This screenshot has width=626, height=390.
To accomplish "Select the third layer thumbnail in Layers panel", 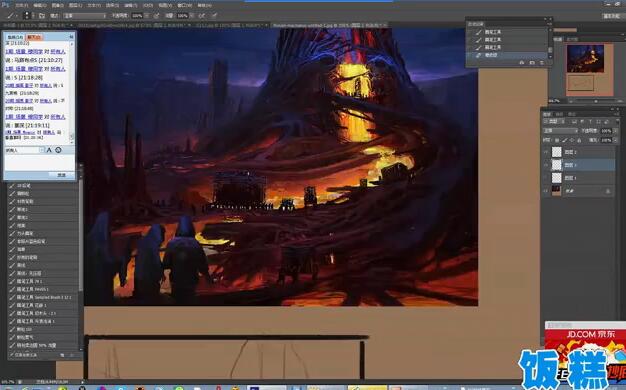I will pos(557,178).
